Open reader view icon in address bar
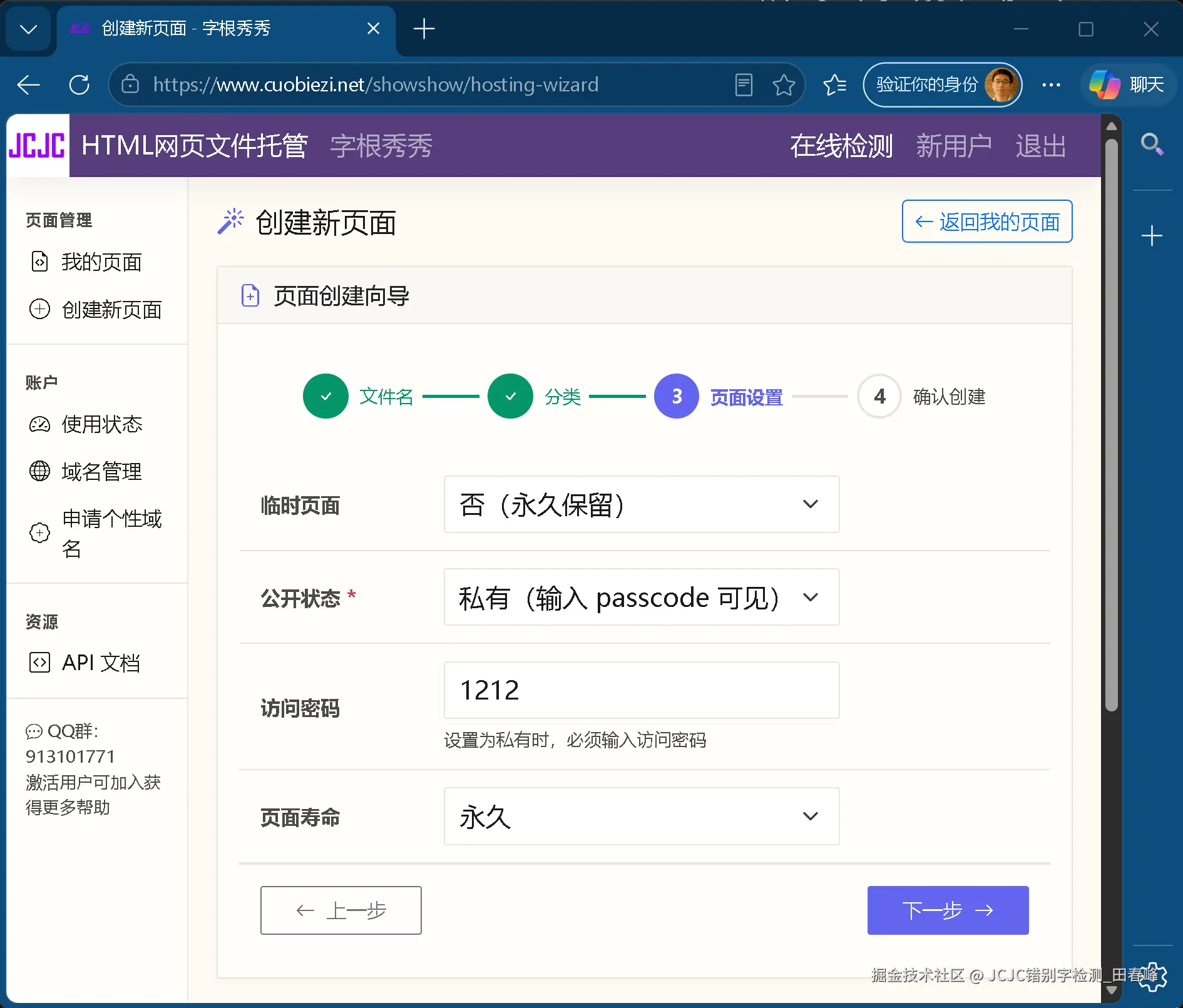1183x1008 pixels. (x=744, y=84)
